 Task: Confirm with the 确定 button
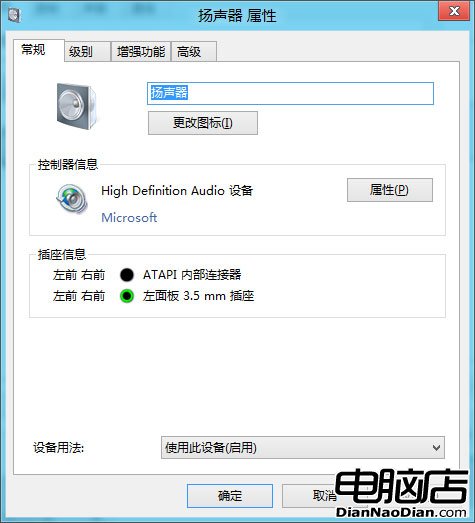[230, 496]
